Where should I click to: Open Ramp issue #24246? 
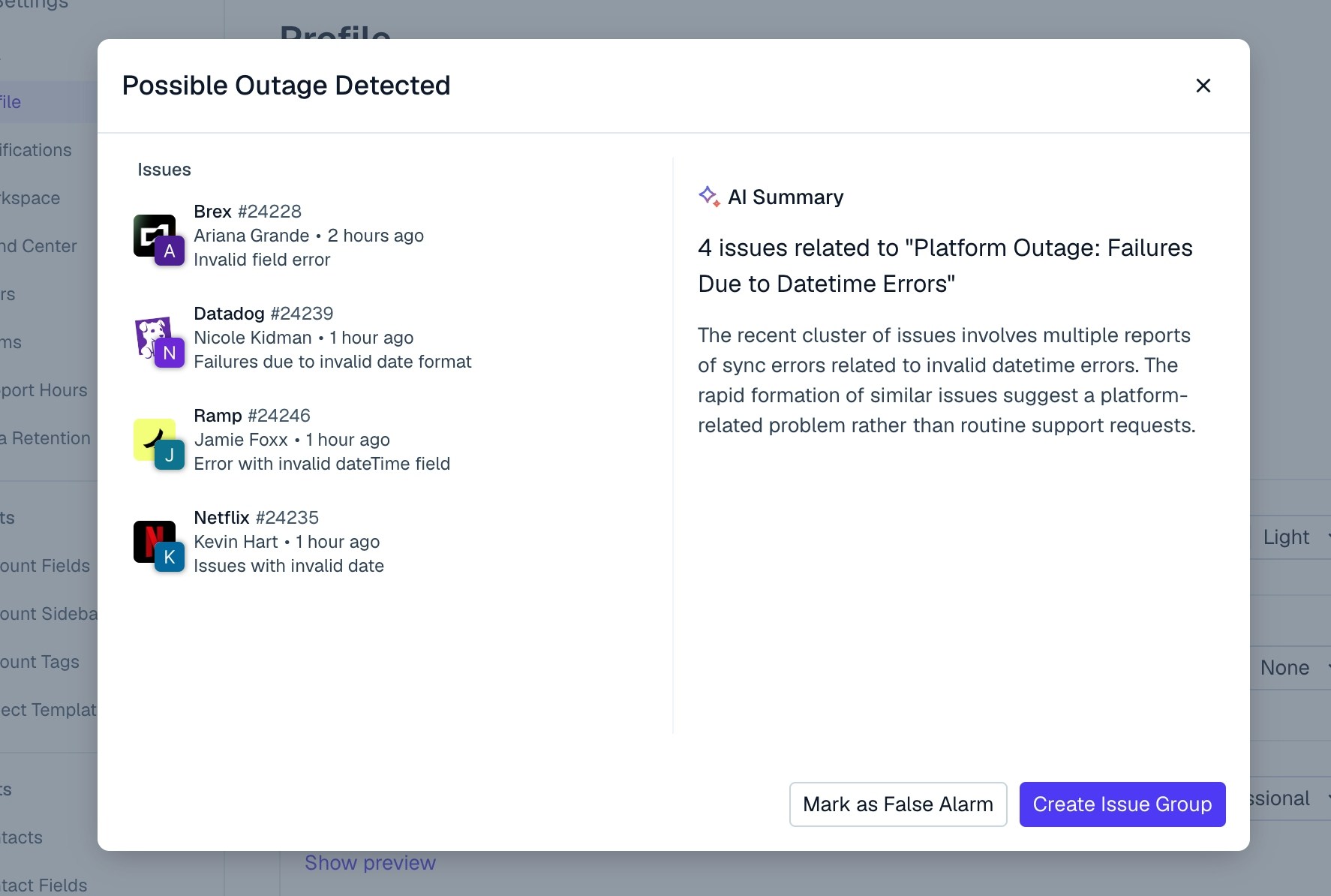point(252,416)
